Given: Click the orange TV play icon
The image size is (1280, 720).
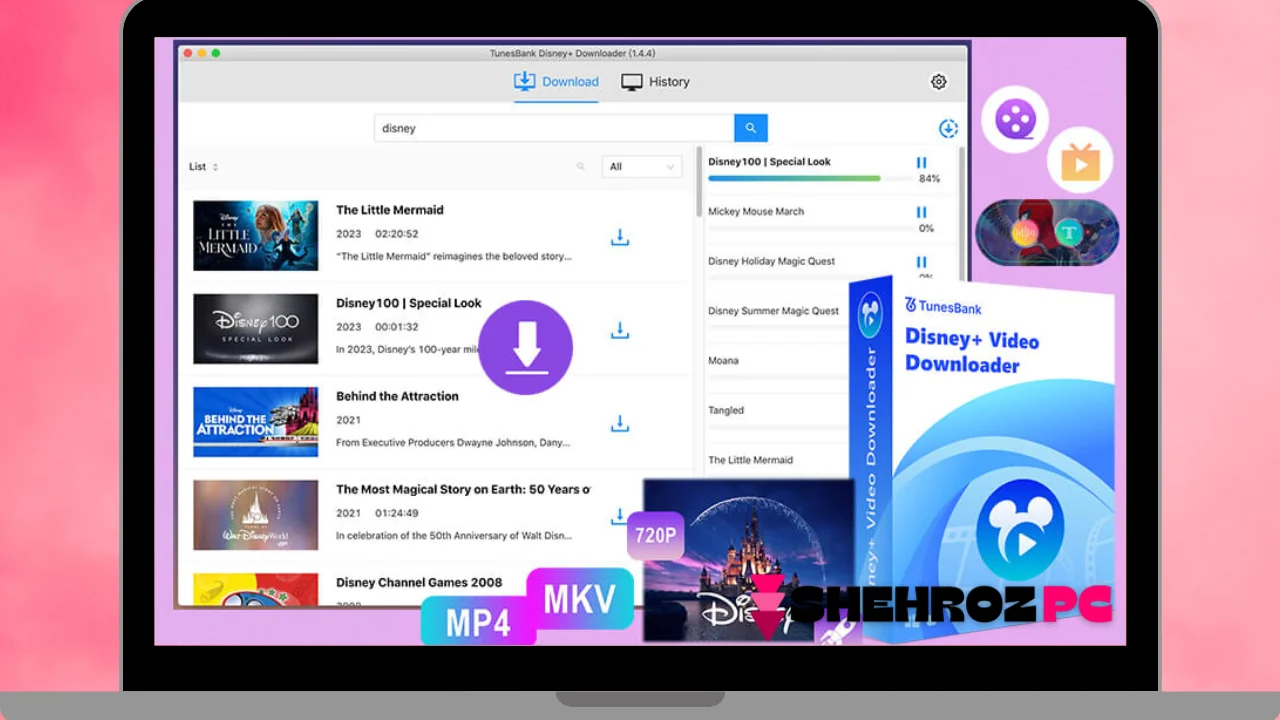Looking at the screenshot, I should click(x=1080, y=160).
